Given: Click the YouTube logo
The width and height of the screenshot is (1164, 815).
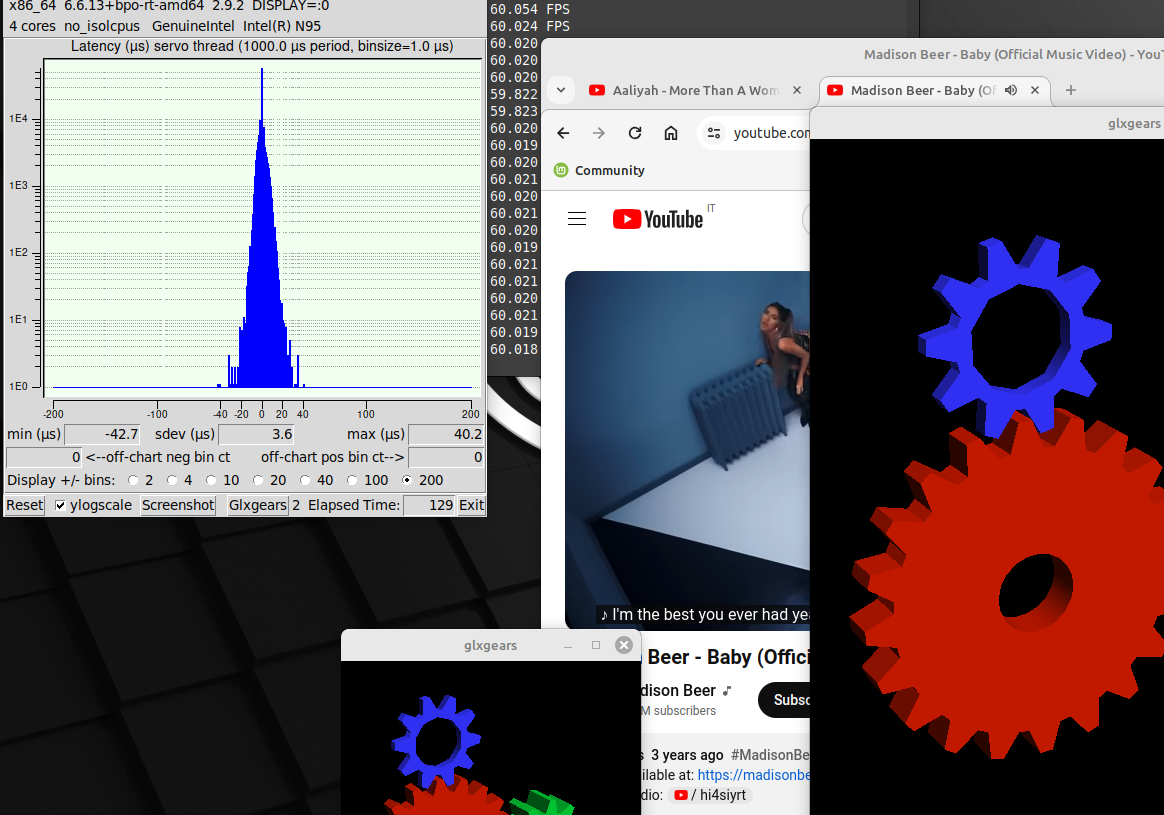Looking at the screenshot, I should (658, 219).
